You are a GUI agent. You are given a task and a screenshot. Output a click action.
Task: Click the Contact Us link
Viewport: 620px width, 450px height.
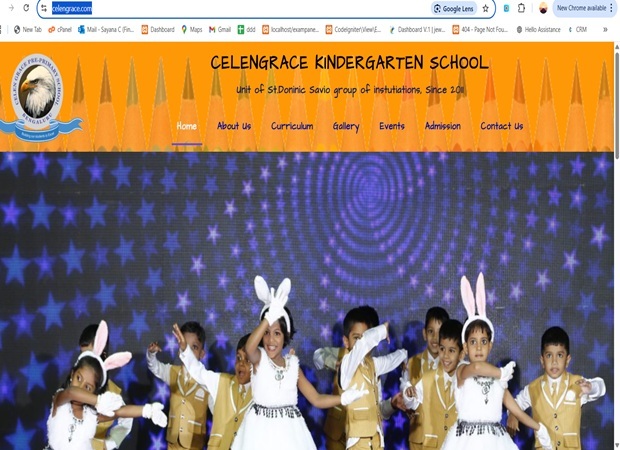coord(501,126)
